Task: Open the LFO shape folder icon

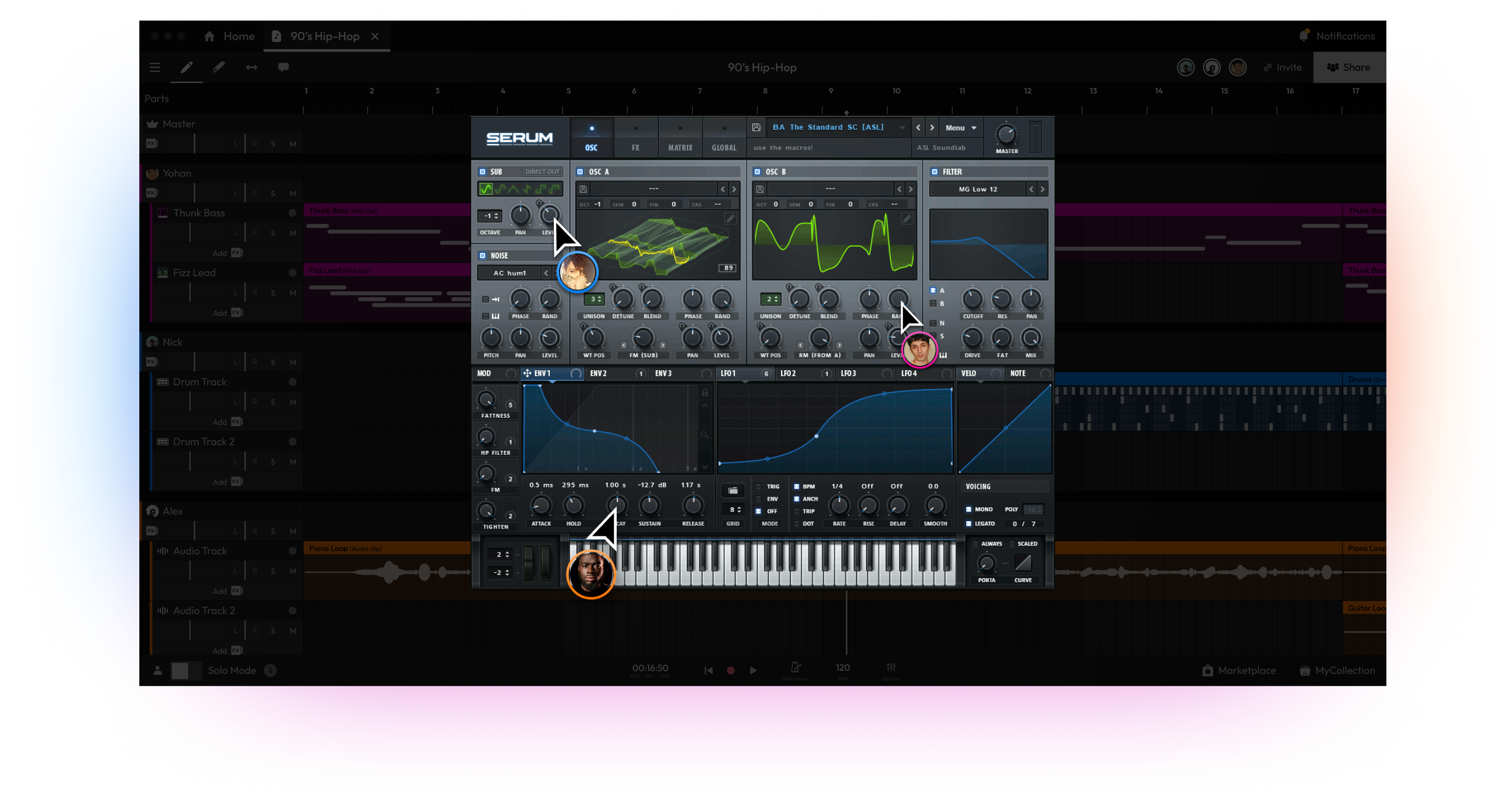Action: pos(733,491)
